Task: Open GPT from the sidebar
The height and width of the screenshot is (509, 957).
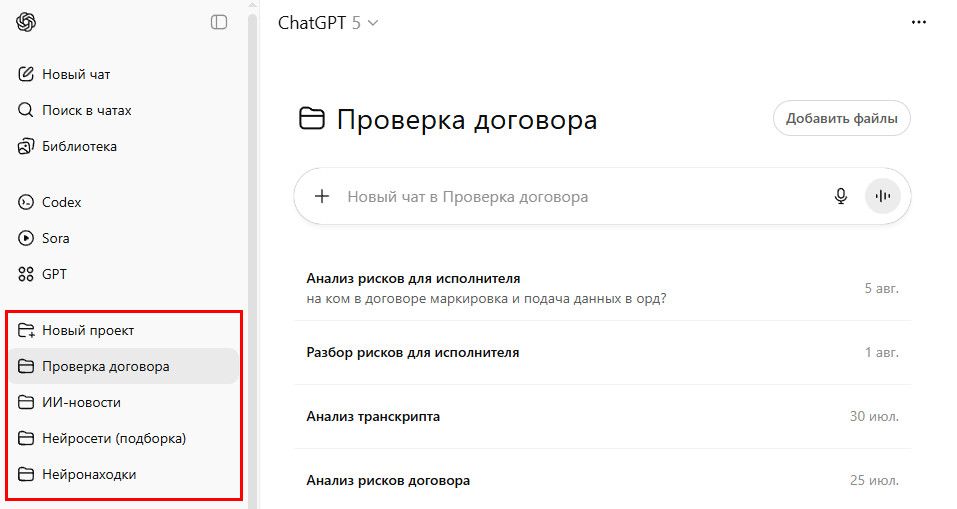Action: coord(122,274)
